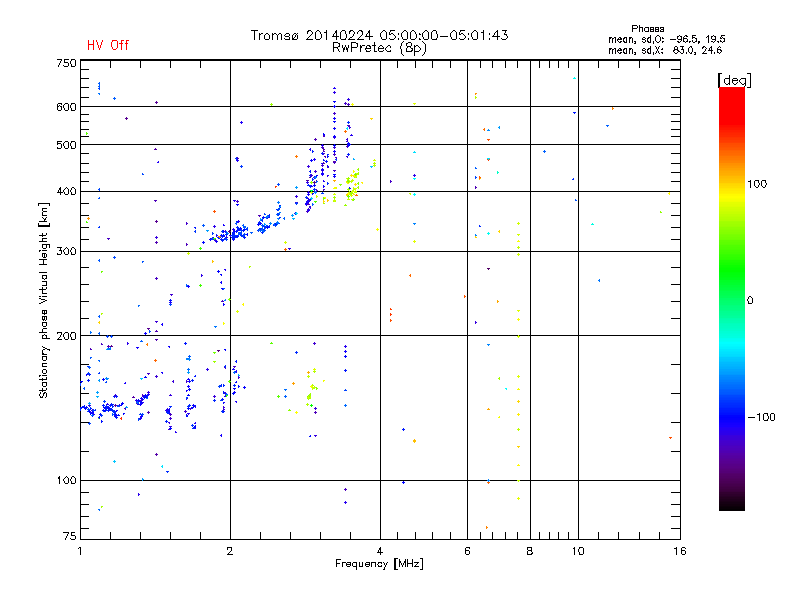This screenshot has width=800, height=600.
Task: Click the x-axis label '16'
Action: pos(680,551)
